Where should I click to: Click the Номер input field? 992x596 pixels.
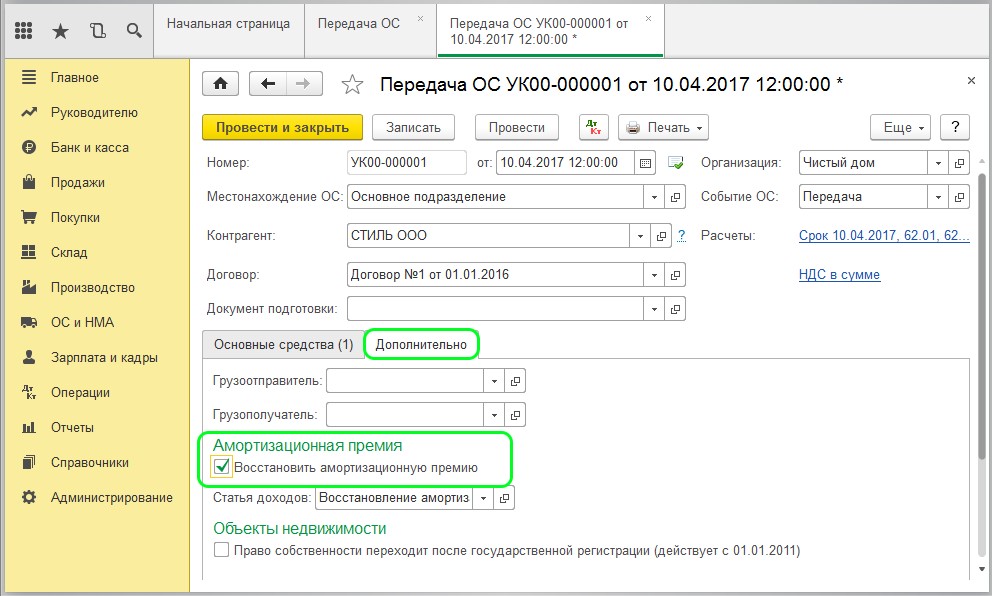tap(405, 162)
